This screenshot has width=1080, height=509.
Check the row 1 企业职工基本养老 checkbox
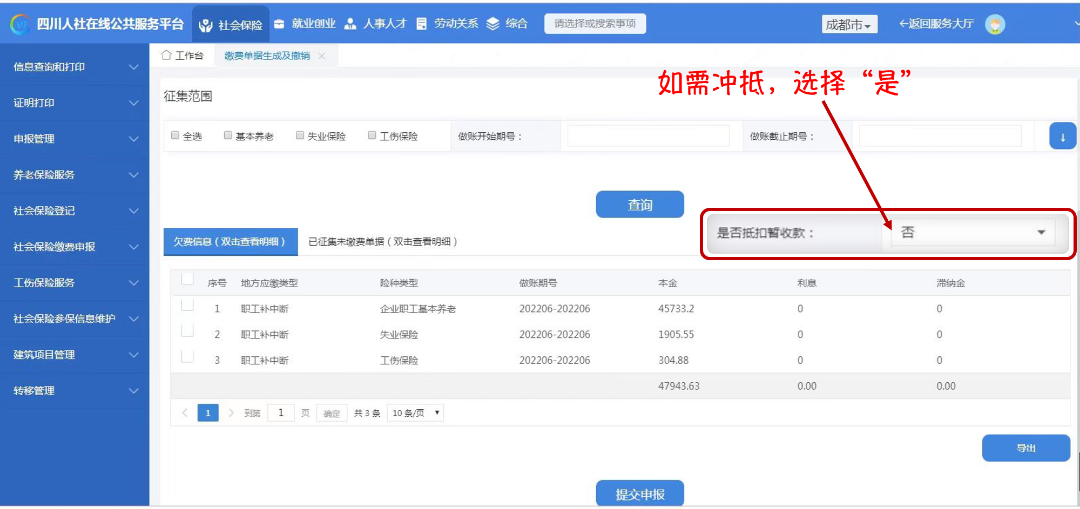(x=187, y=305)
